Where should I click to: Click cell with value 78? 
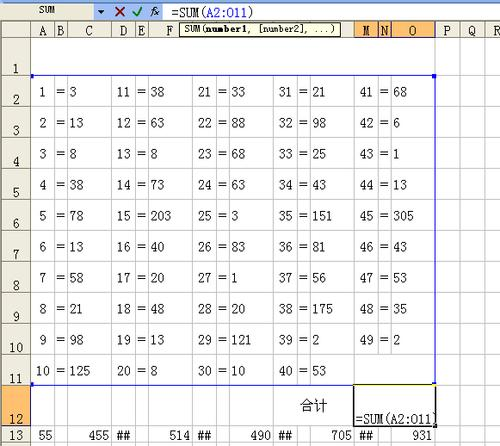click(89, 216)
